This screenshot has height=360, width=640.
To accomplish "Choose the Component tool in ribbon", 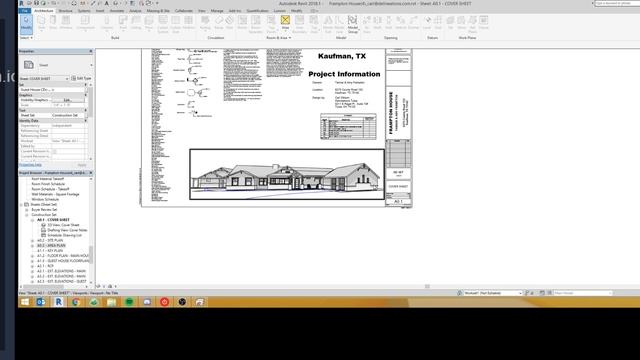I will coord(85,23).
